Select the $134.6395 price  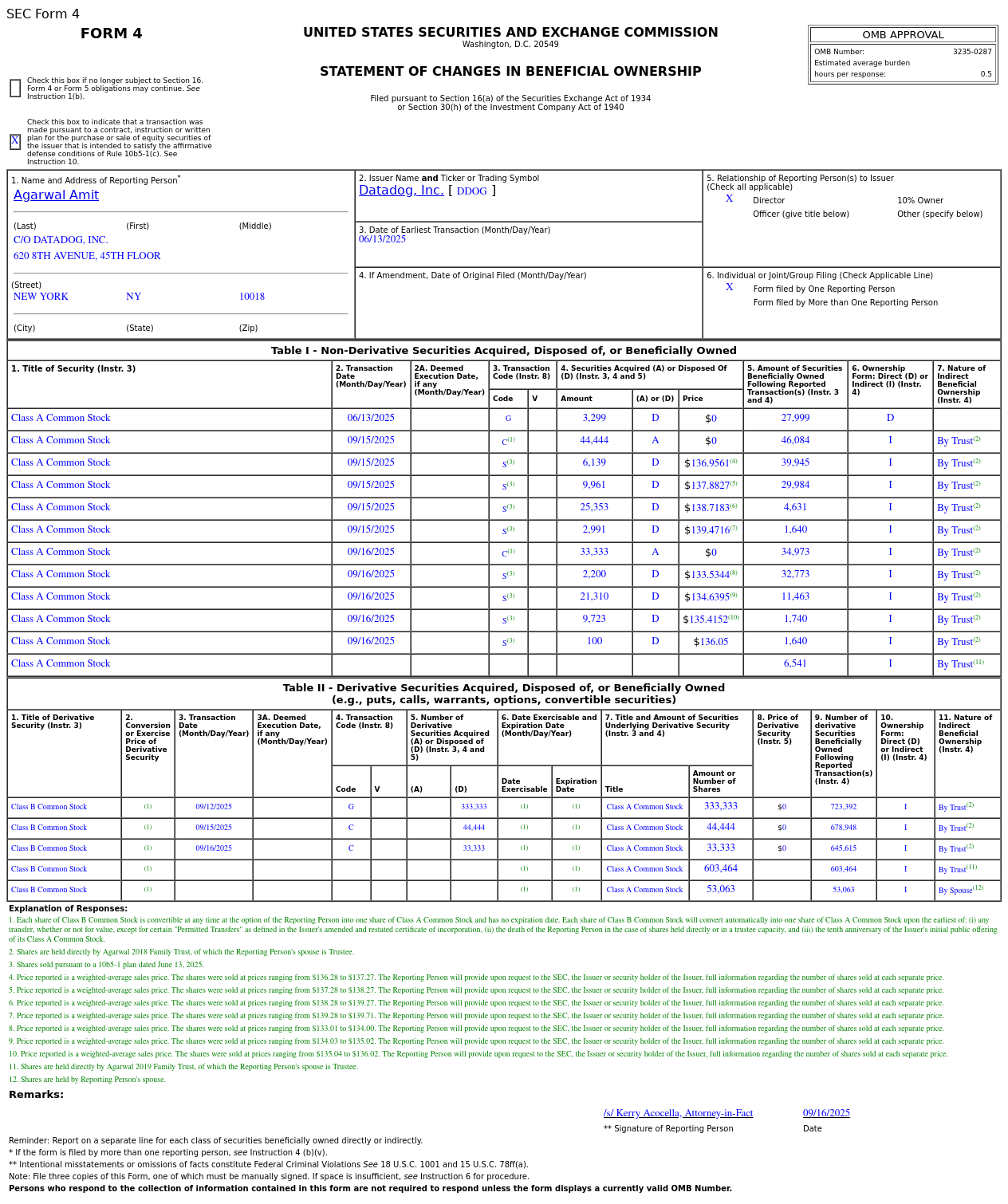pyautogui.click(x=711, y=597)
